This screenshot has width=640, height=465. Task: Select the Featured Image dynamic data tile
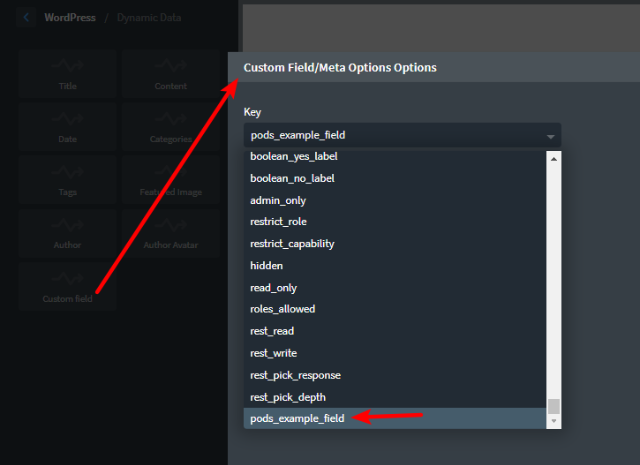coord(171,180)
